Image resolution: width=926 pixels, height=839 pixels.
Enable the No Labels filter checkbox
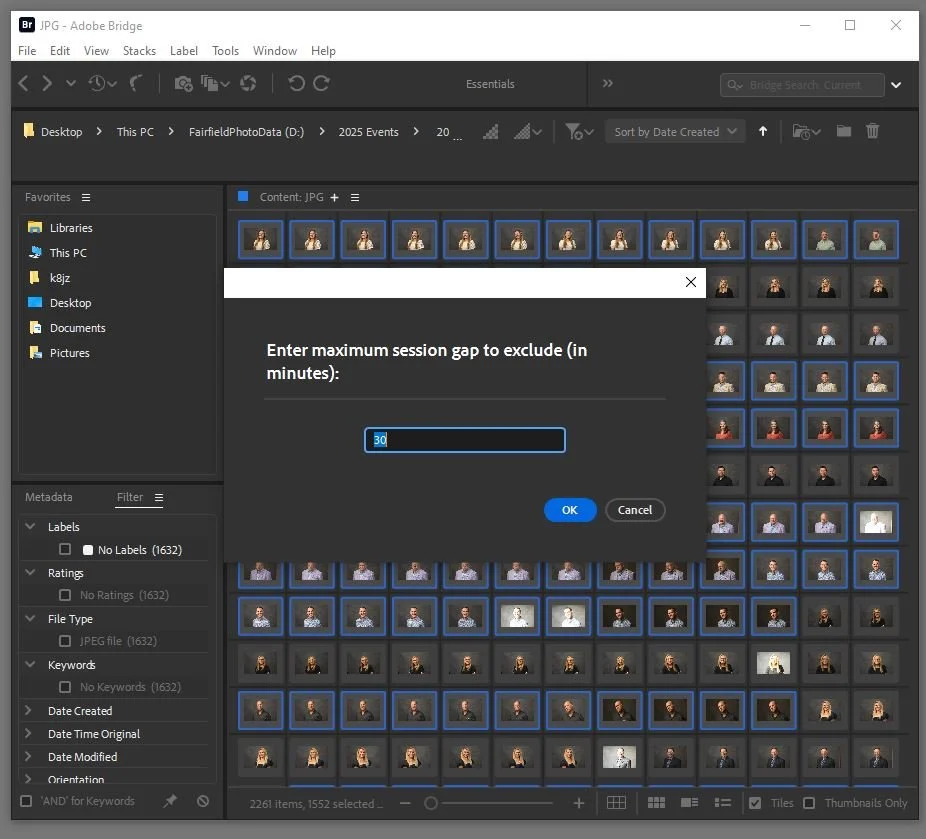pyautogui.click(x=65, y=549)
